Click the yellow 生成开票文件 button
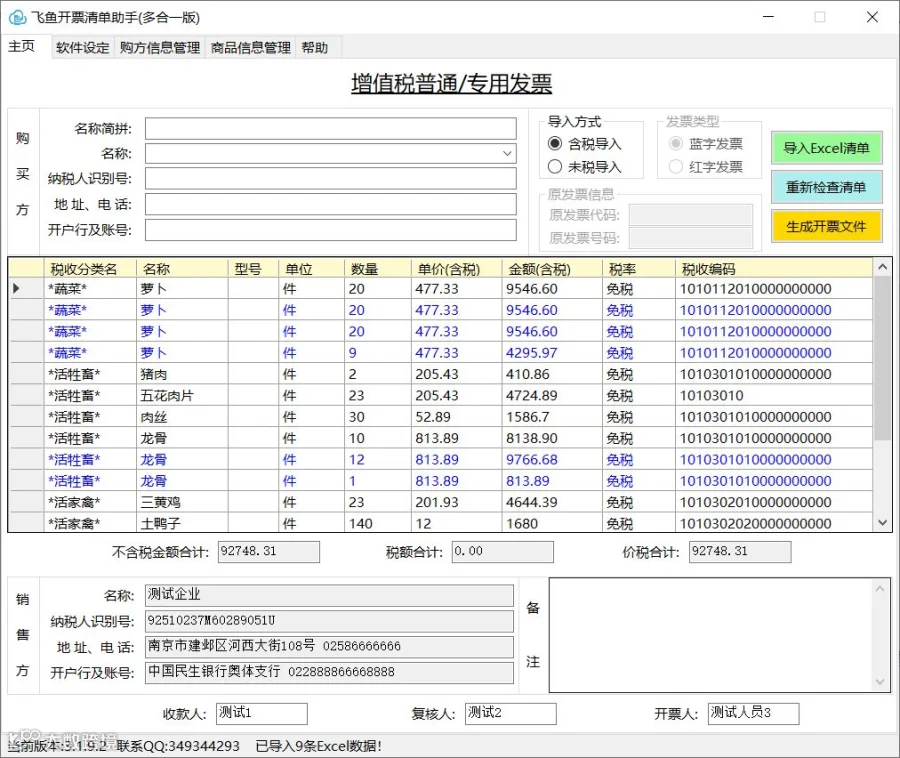Viewport: 900px width, 758px height. (826, 226)
